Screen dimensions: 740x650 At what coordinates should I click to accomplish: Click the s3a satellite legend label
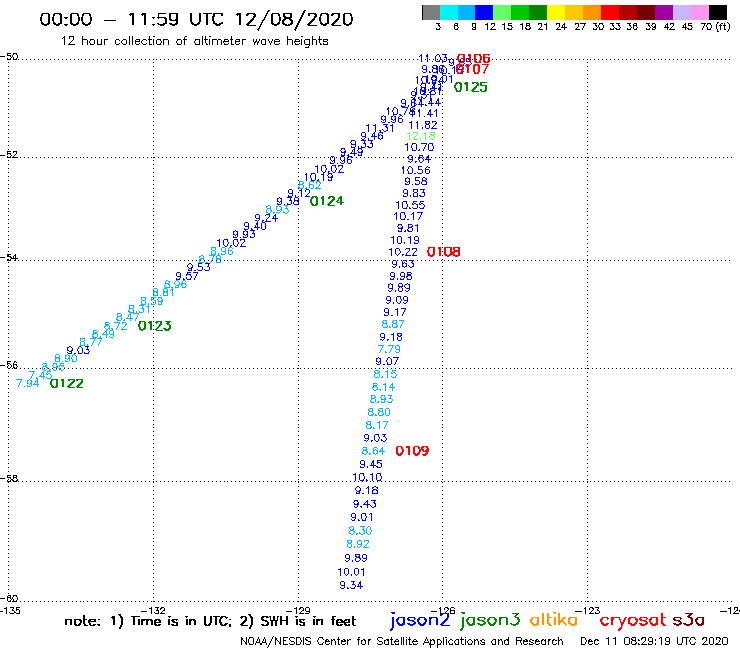[x=688, y=620]
